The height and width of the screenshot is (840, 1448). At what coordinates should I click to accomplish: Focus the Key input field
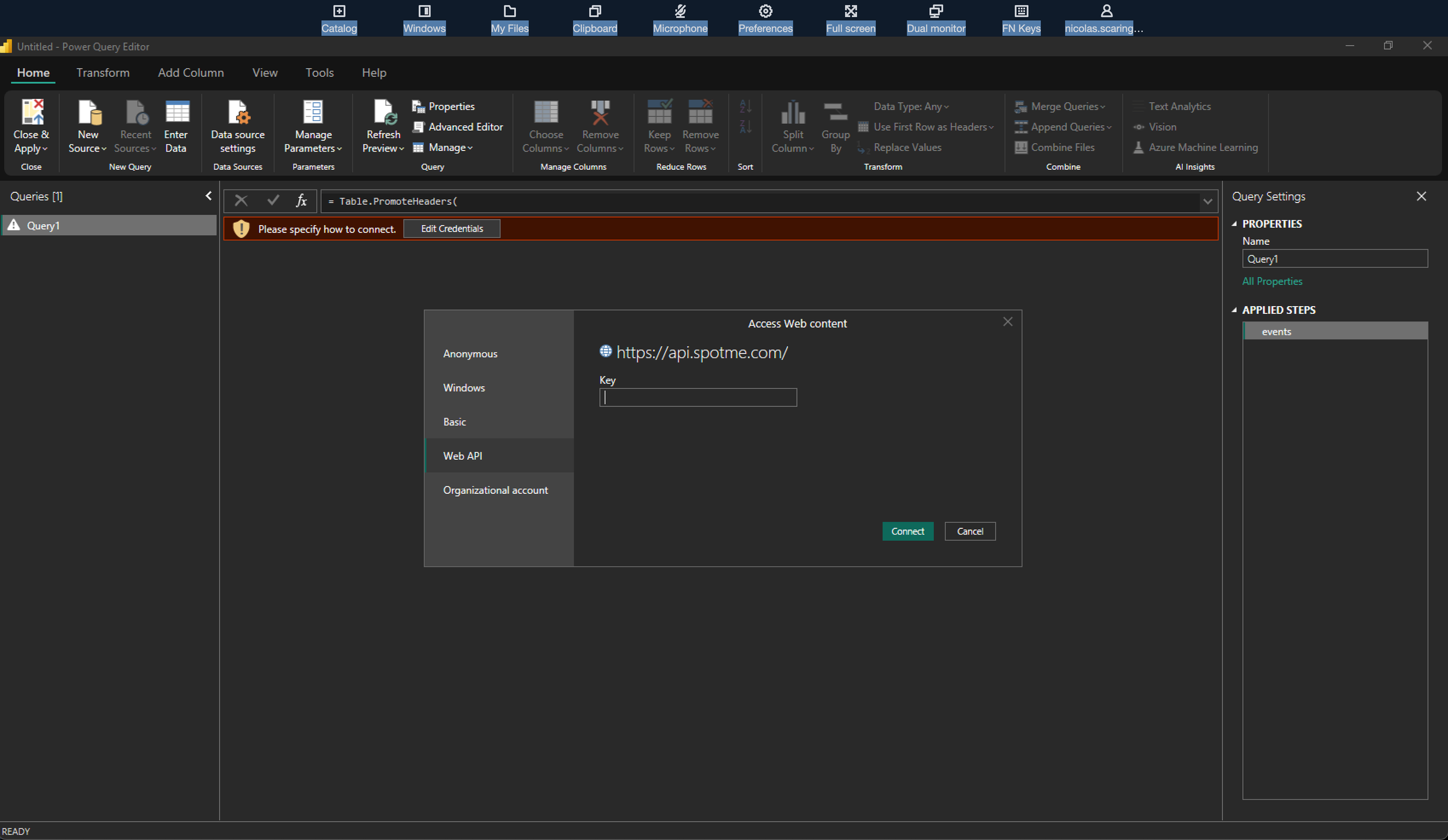click(x=697, y=397)
